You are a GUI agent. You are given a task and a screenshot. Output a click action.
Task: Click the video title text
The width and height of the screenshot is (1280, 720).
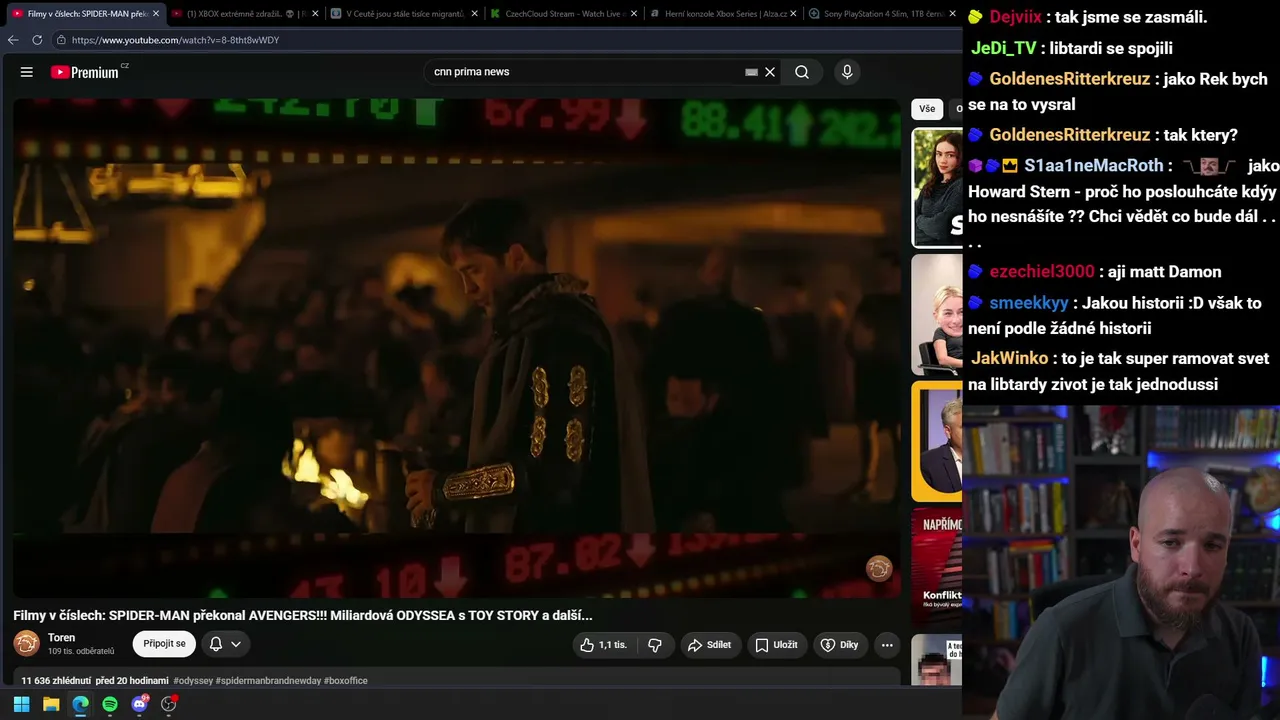click(x=303, y=615)
